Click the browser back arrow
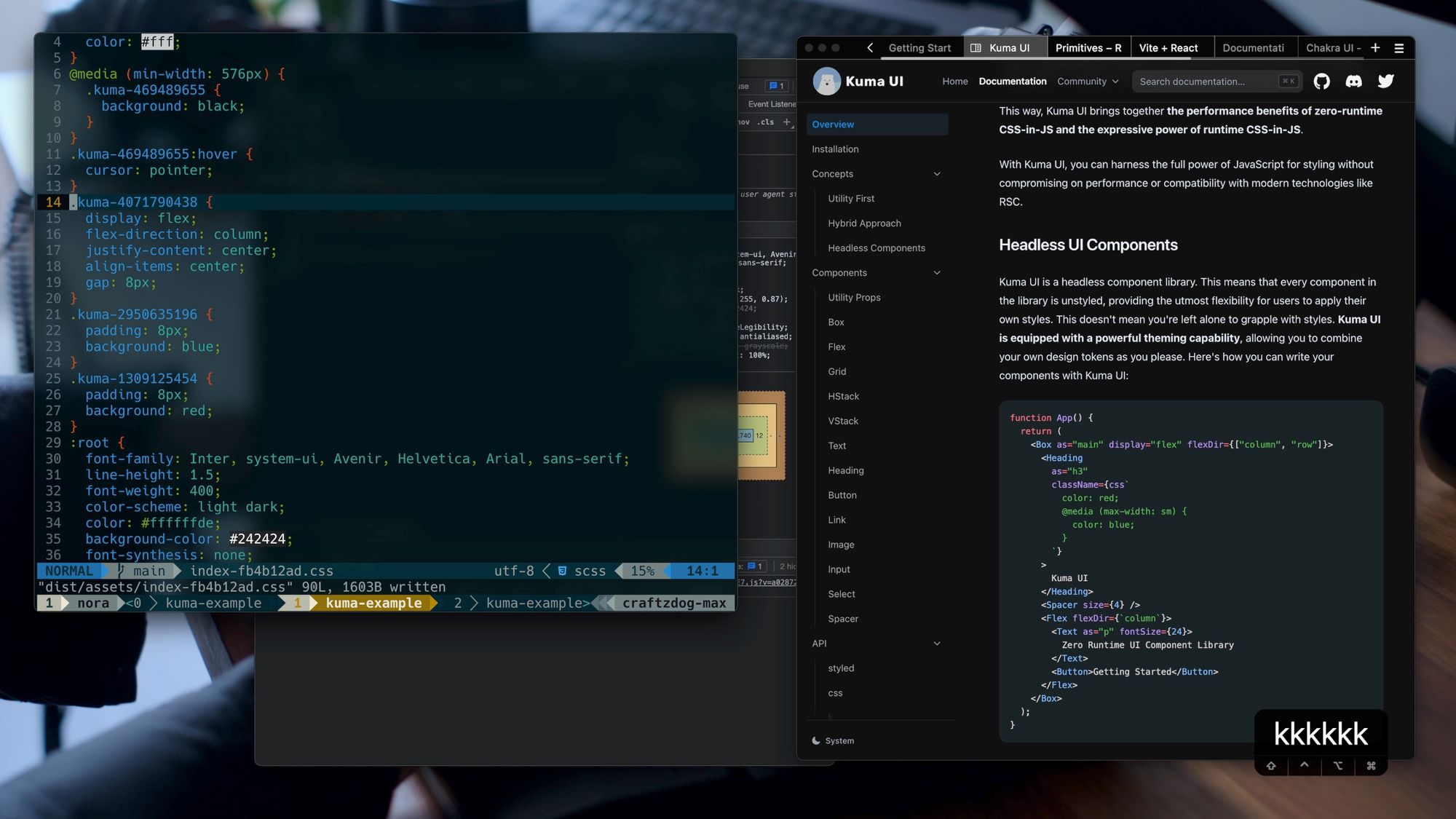Screen dimensions: 1456x819 870,48
